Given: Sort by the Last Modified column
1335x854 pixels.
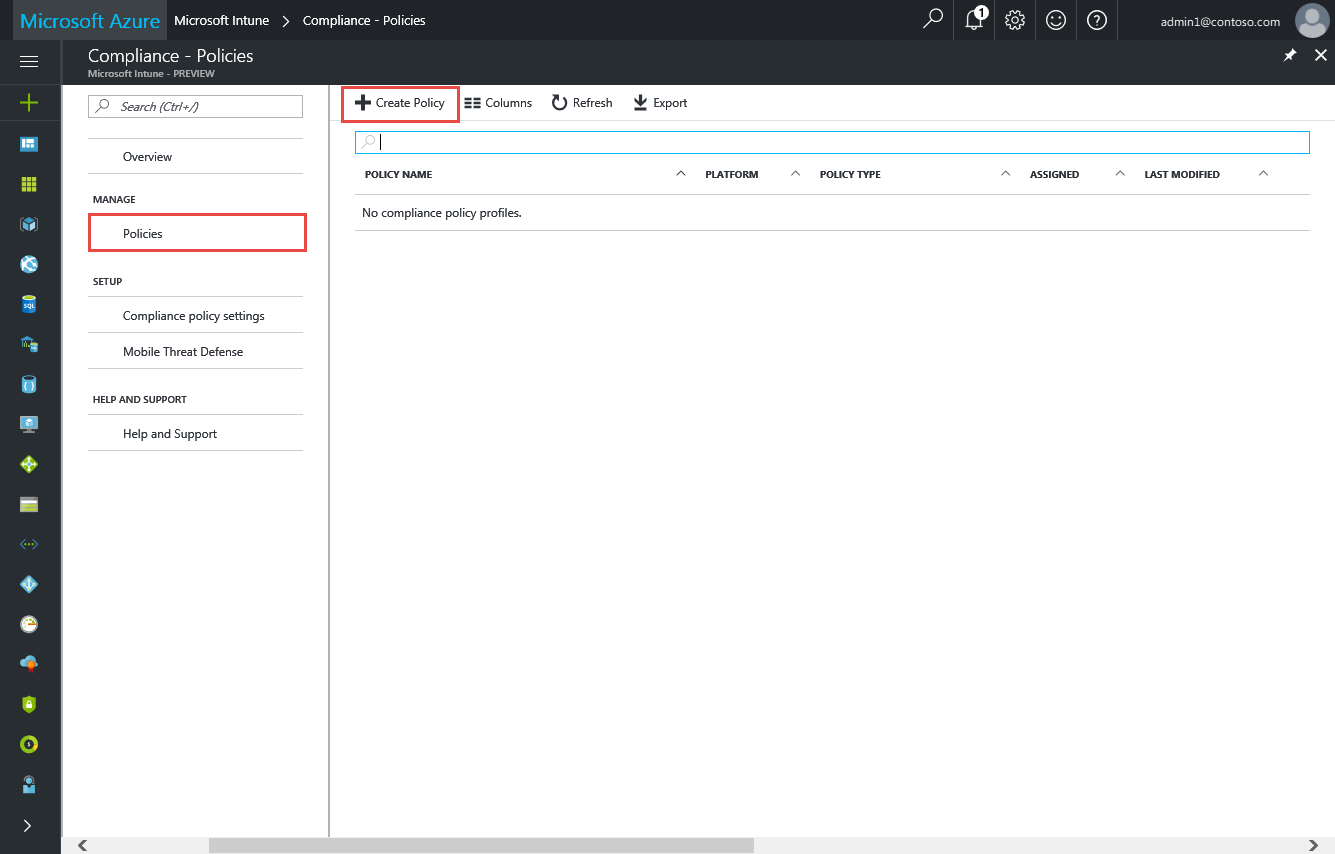Looking at the screenshot, I should coord(1181,175).
